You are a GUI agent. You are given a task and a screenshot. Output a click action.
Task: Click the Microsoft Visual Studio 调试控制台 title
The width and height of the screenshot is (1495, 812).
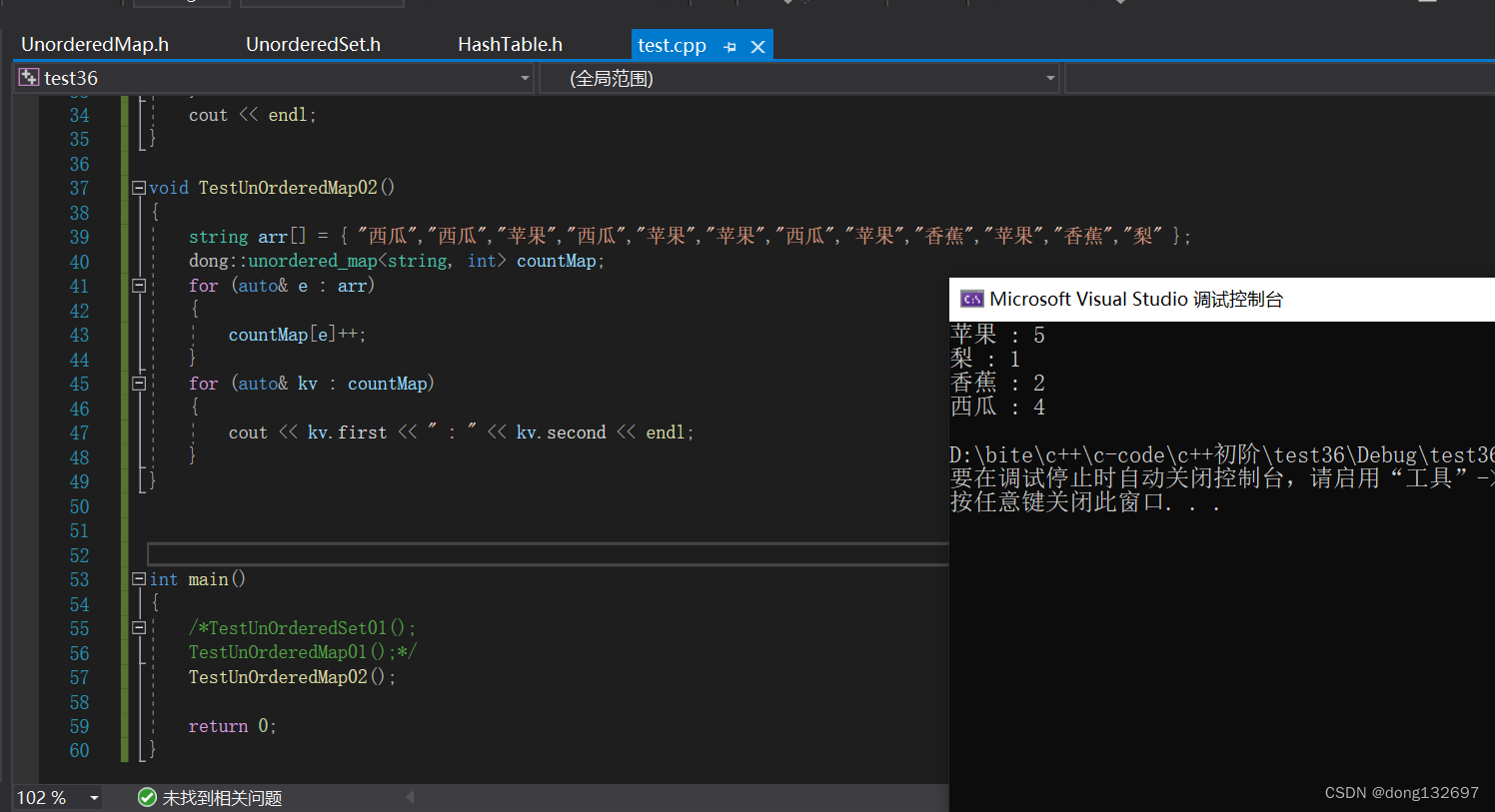coord(1136,300)
